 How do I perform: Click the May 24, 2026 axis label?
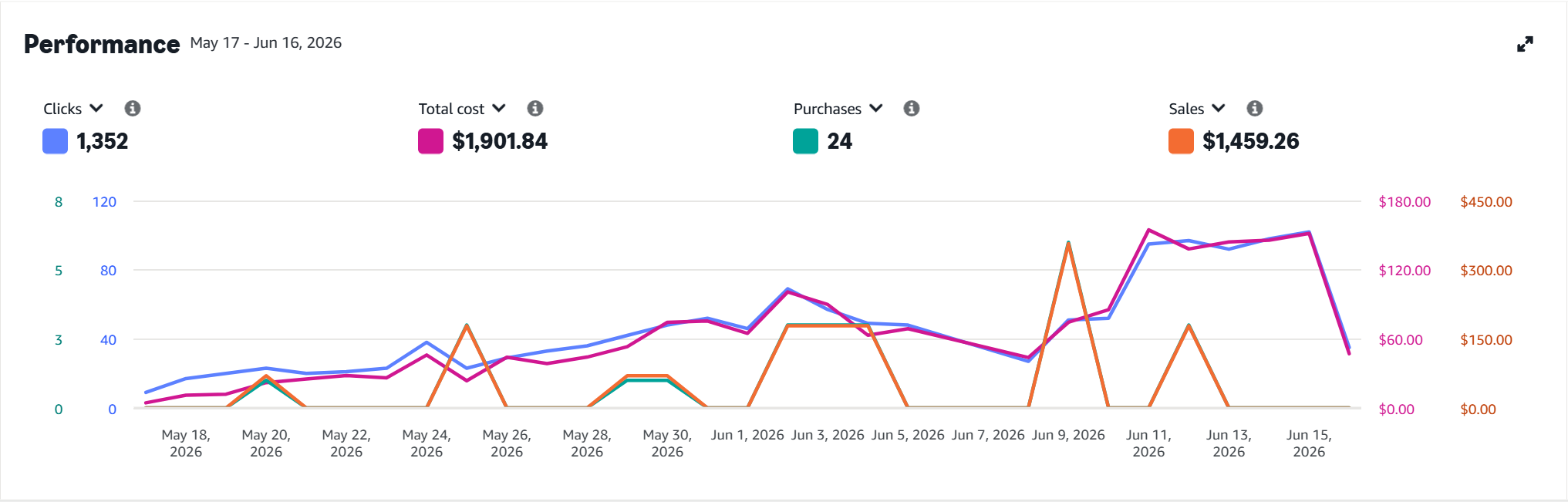tap(427, 443)
